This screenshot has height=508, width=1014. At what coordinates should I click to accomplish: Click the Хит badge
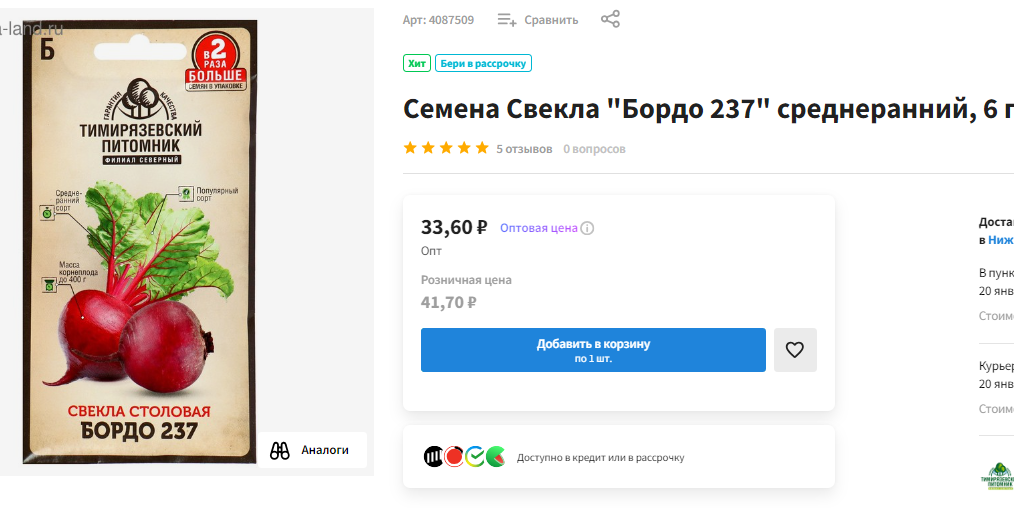coord(417,63)
